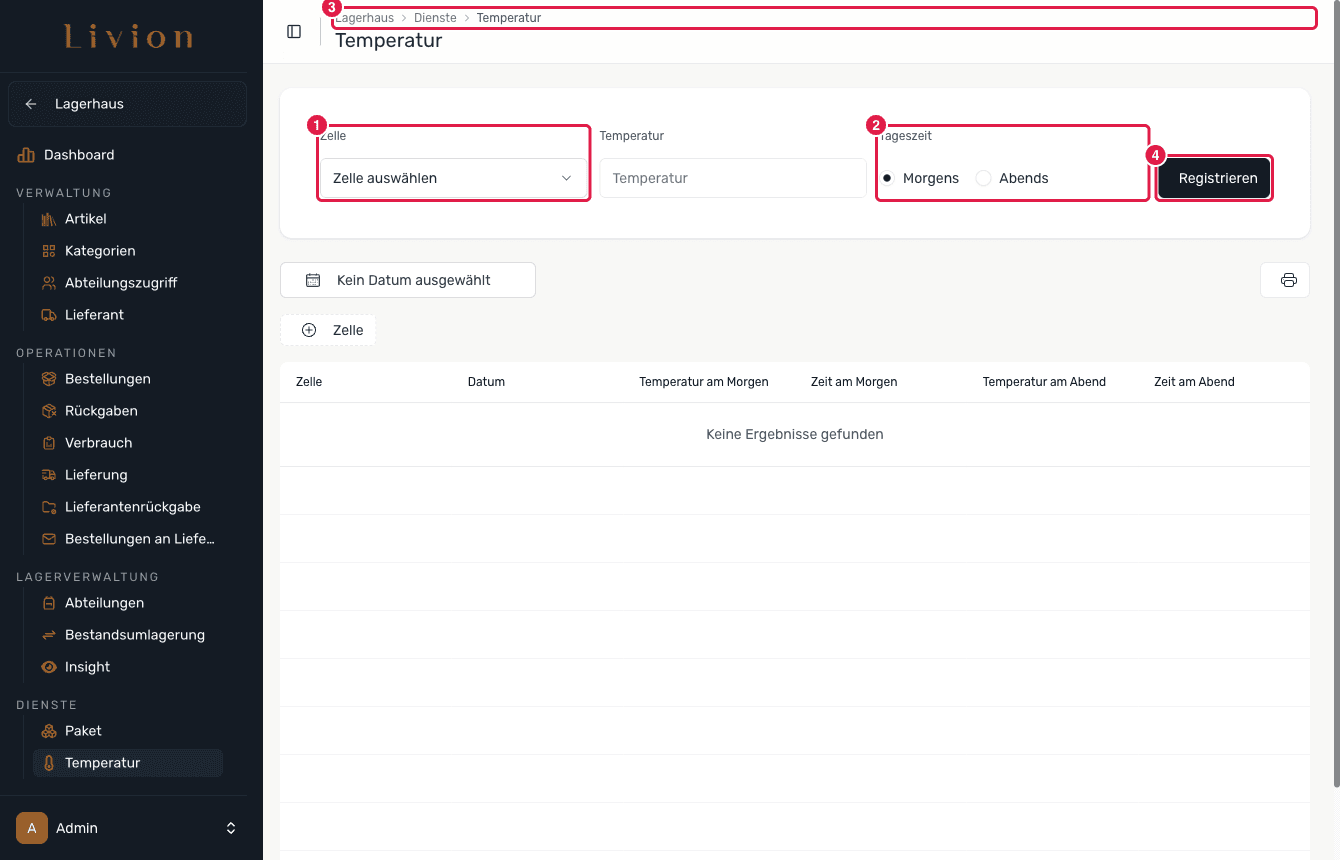The width and height of the screenshot is (1340, 860).
Task: Toggle the sidebar panel icon
Action: tap(294, 31)
